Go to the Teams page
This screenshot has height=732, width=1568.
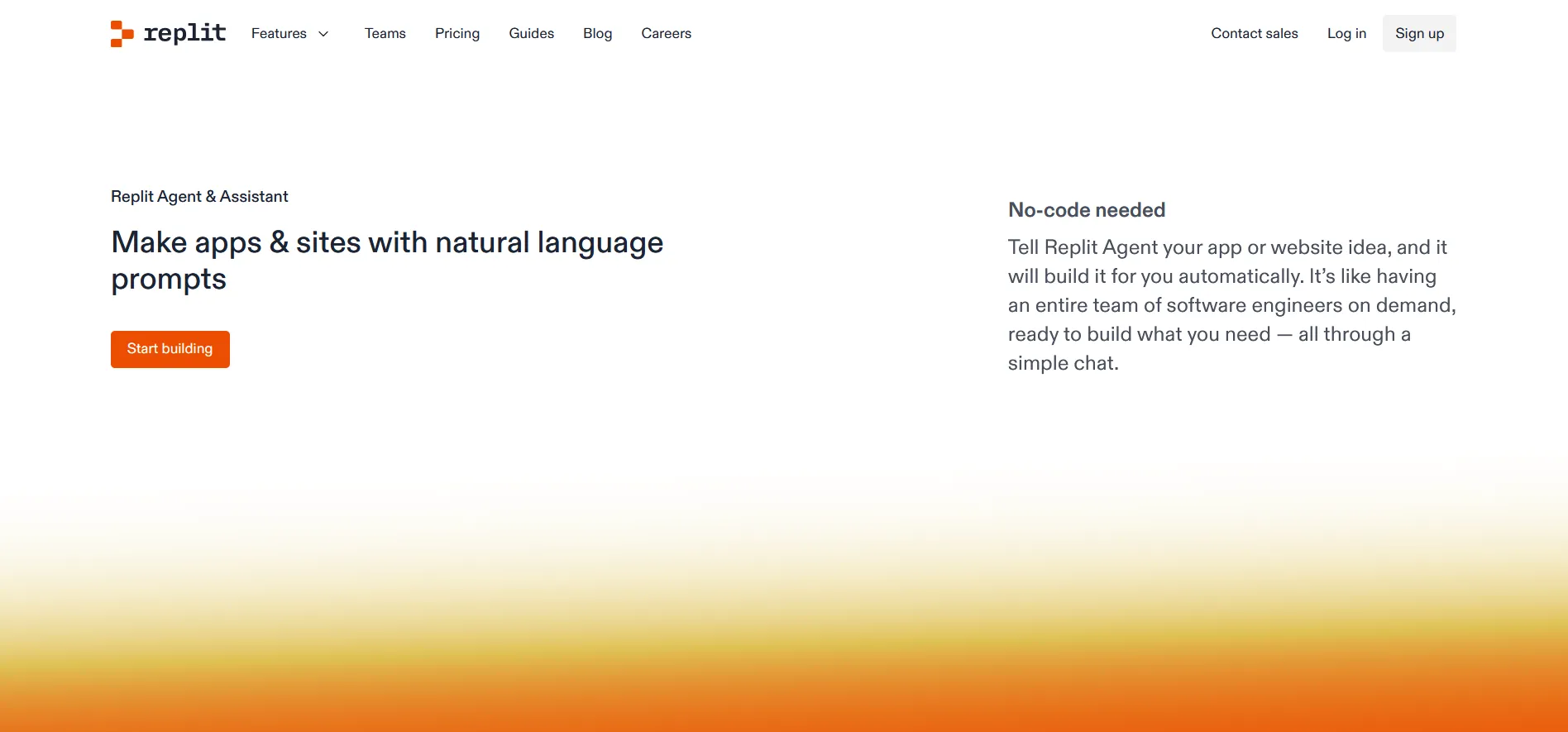coord(385,34)
